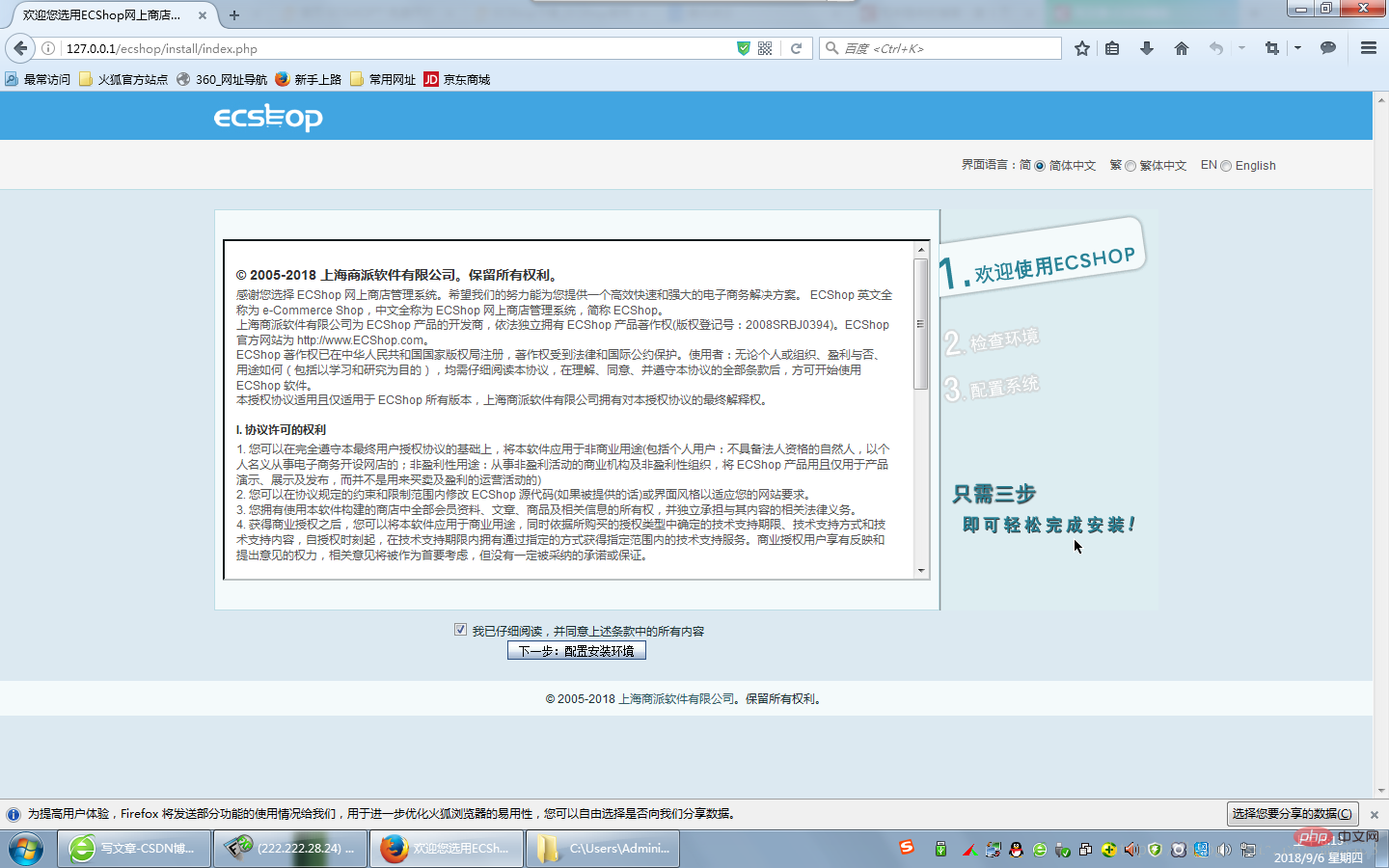The width and height of the screenshot is (1389, 868).
Task: Open a new browser tab
Action: pos(234,15)
